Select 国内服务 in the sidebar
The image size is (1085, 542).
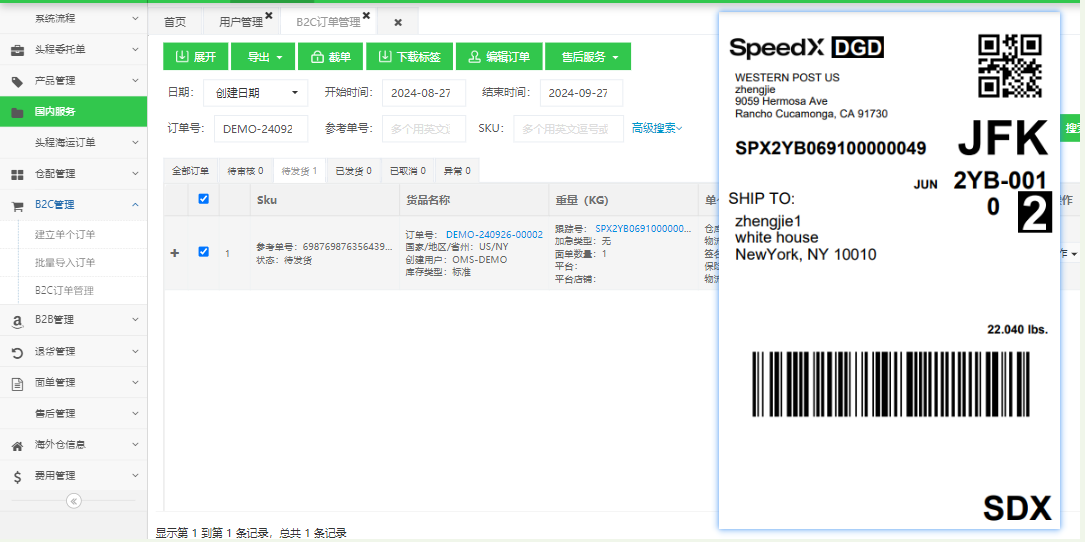click(73, 111)
